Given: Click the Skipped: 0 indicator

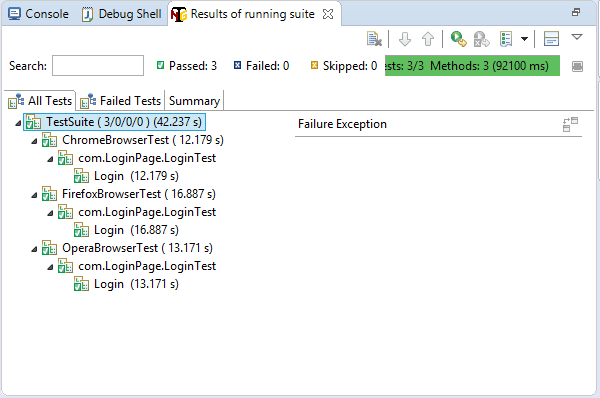Looking at the screenshot, I should 344,66.
